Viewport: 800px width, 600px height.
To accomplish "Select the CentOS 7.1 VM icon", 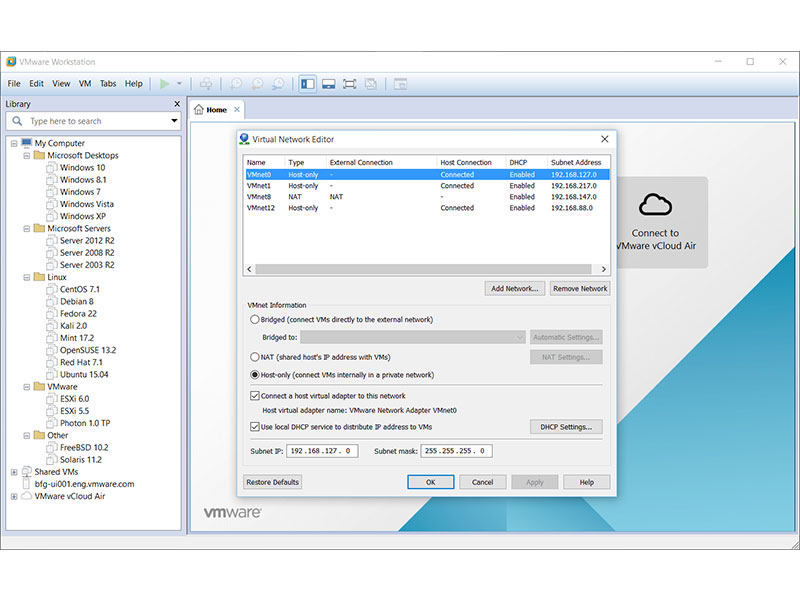I will click(x=52, y=289).
